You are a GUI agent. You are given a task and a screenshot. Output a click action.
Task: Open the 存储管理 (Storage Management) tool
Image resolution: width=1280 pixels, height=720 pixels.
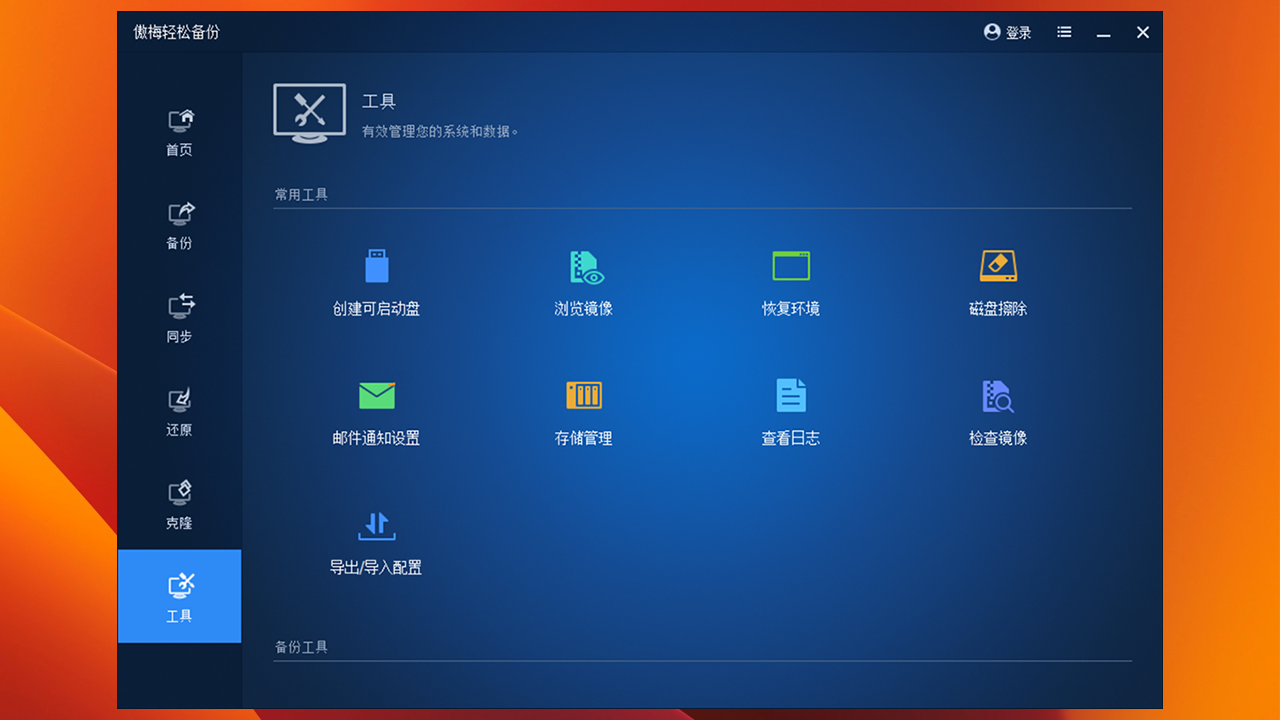583,412
